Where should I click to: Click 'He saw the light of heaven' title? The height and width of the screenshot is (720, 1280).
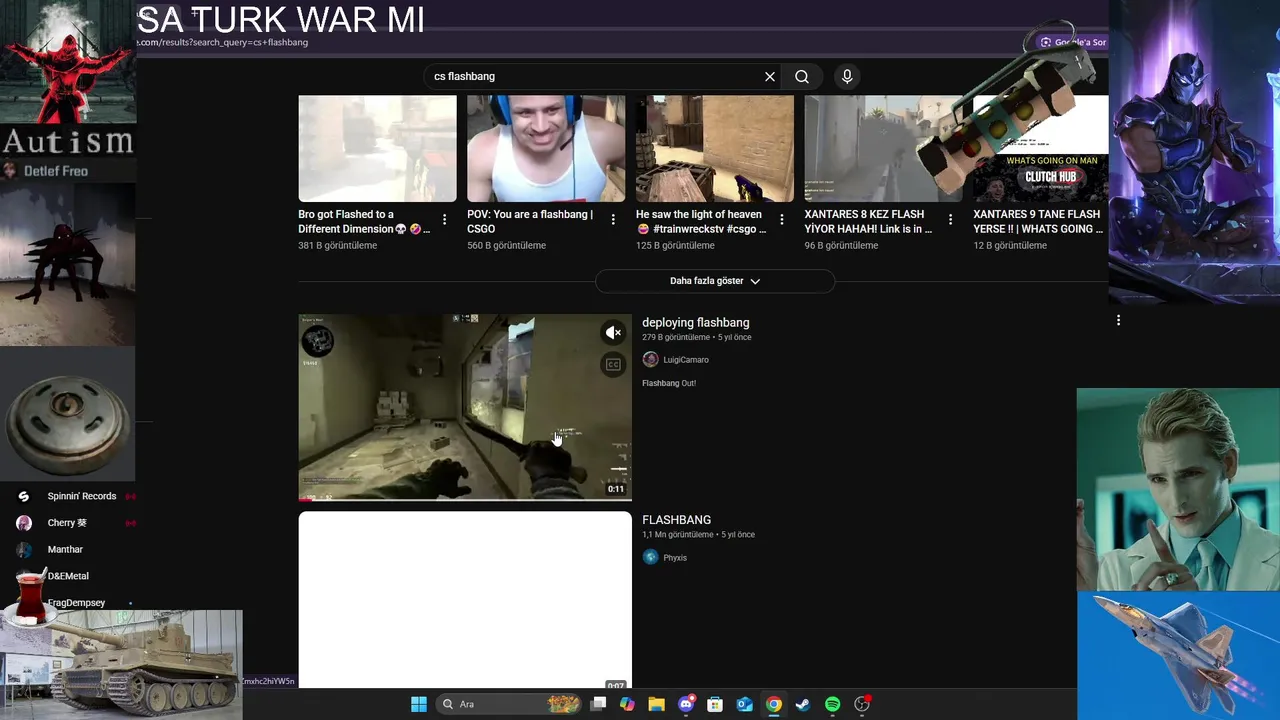[x=701, y=221]
